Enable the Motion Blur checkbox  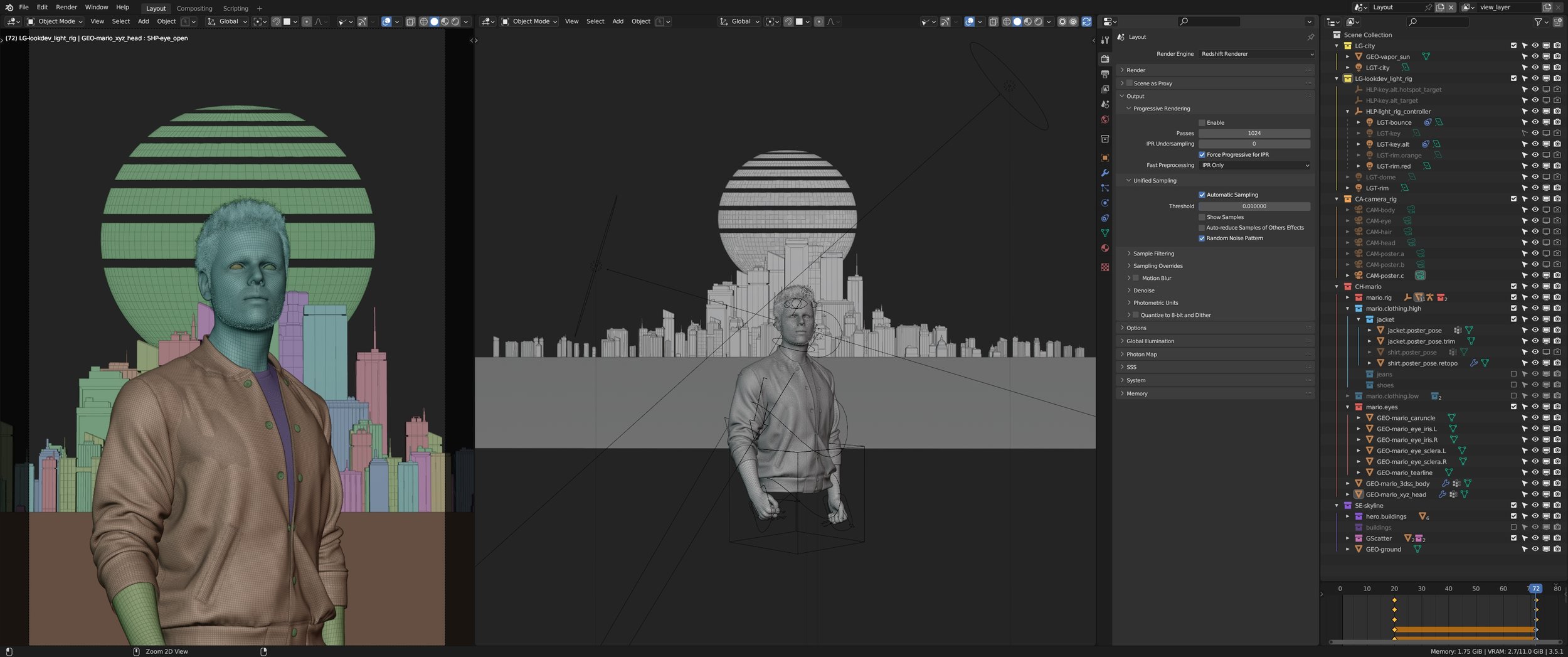(1135, 278)
